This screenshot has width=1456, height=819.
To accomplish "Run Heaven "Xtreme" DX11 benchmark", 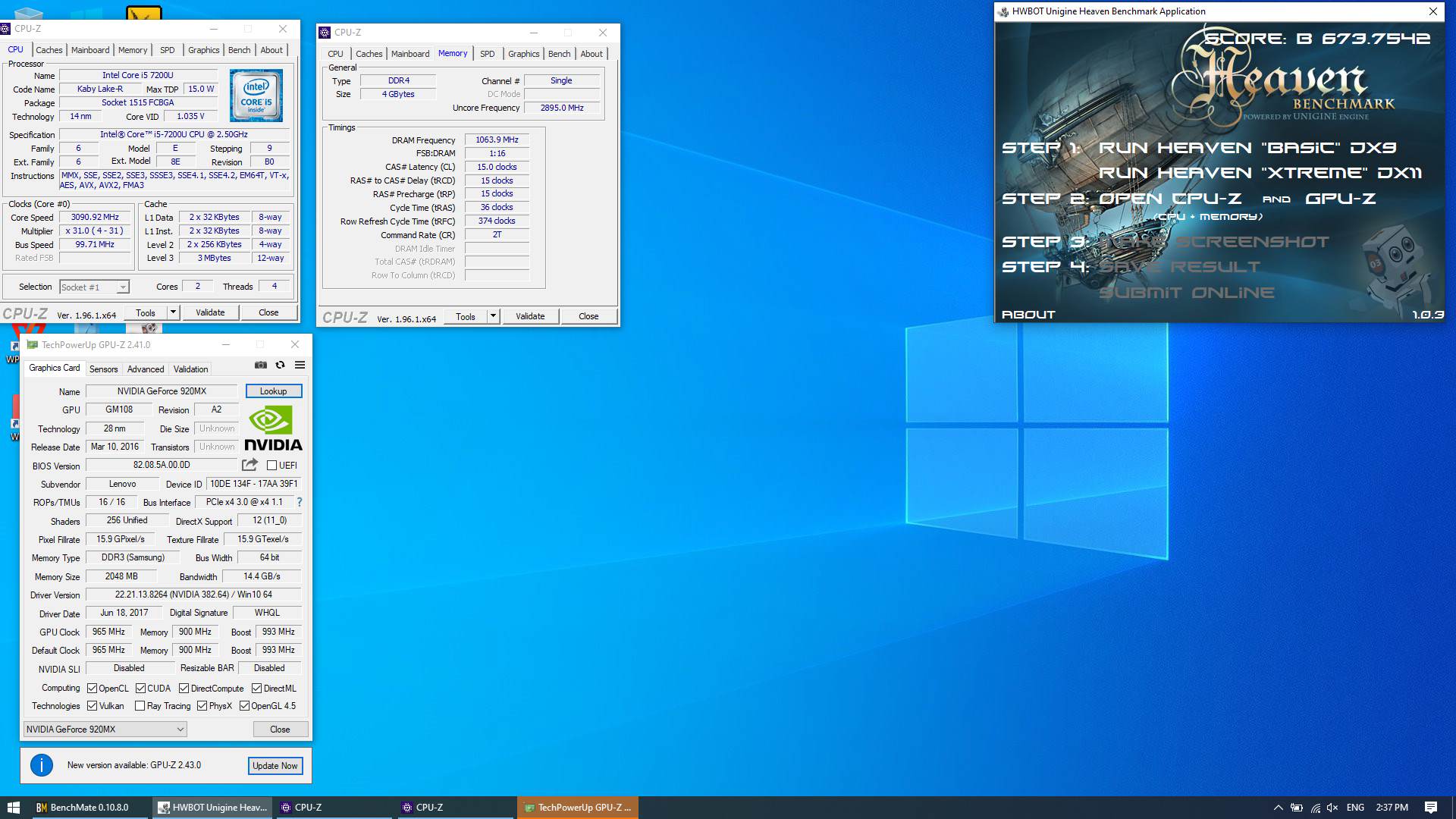I will (1260, 173).
